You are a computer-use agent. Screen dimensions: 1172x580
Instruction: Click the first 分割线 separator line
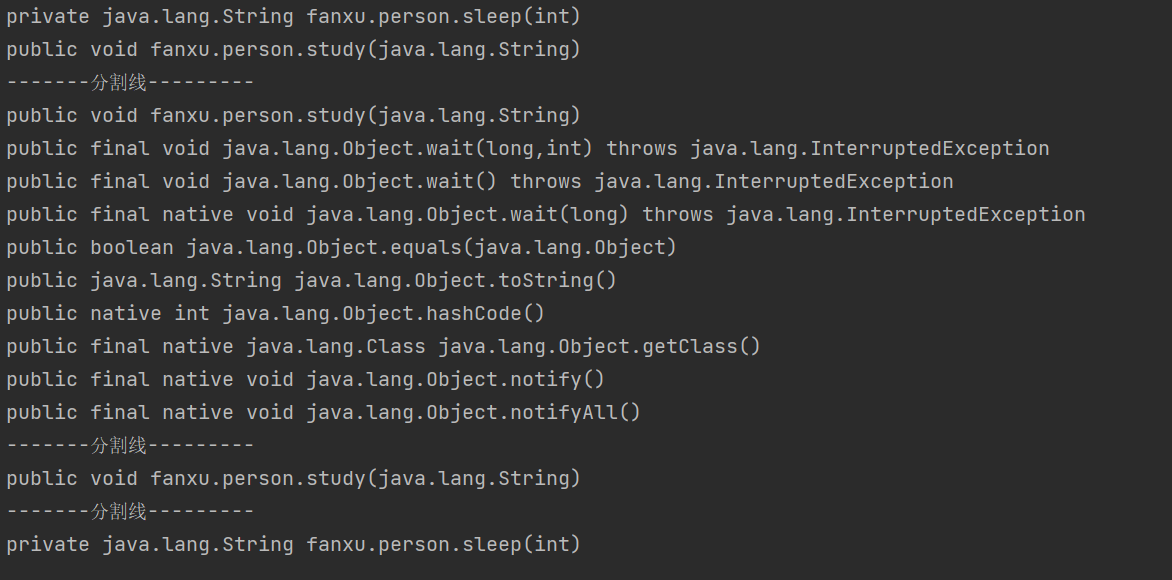[131, 82]
